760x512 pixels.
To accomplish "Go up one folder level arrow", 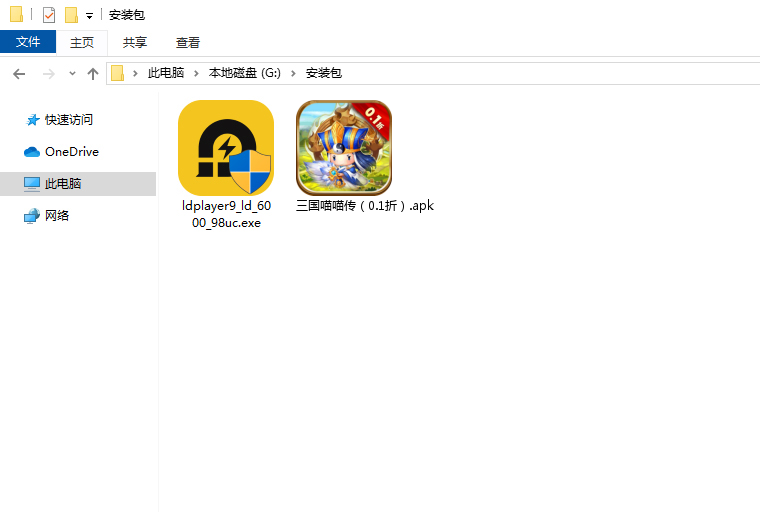I will pyautogui.click(x=93, y=74).
